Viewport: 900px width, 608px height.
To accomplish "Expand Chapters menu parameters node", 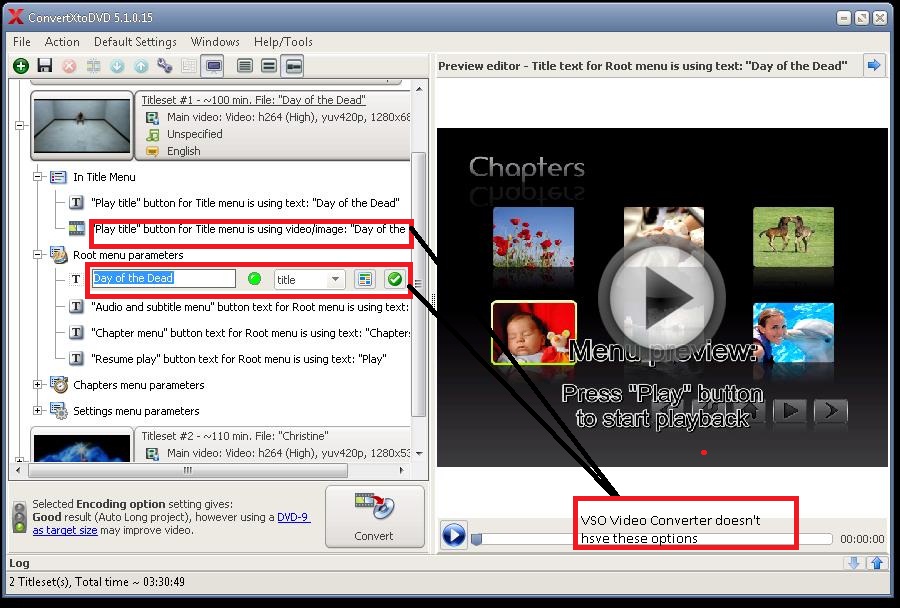I will (37, 385).
